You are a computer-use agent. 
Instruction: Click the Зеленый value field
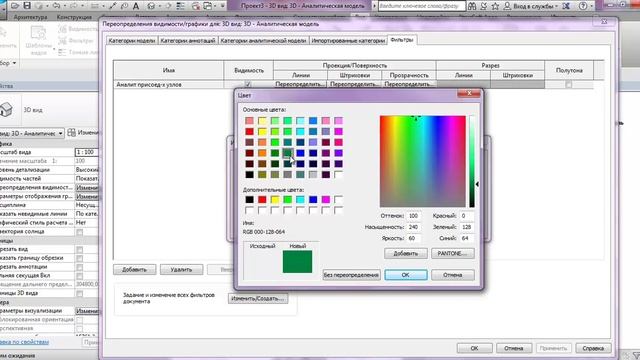tap(467, 227)
